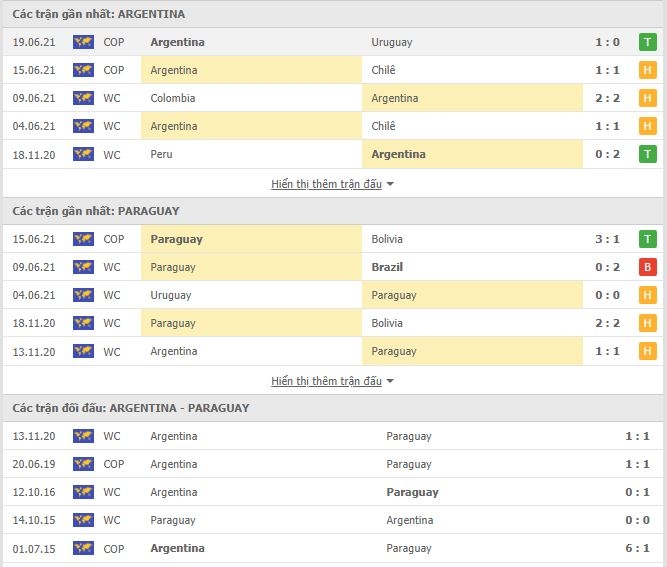Click the 6:1 score of Argentina–Paraguay
The height and width of the screenshot is (567, 667).
click(x=637, y=548)
